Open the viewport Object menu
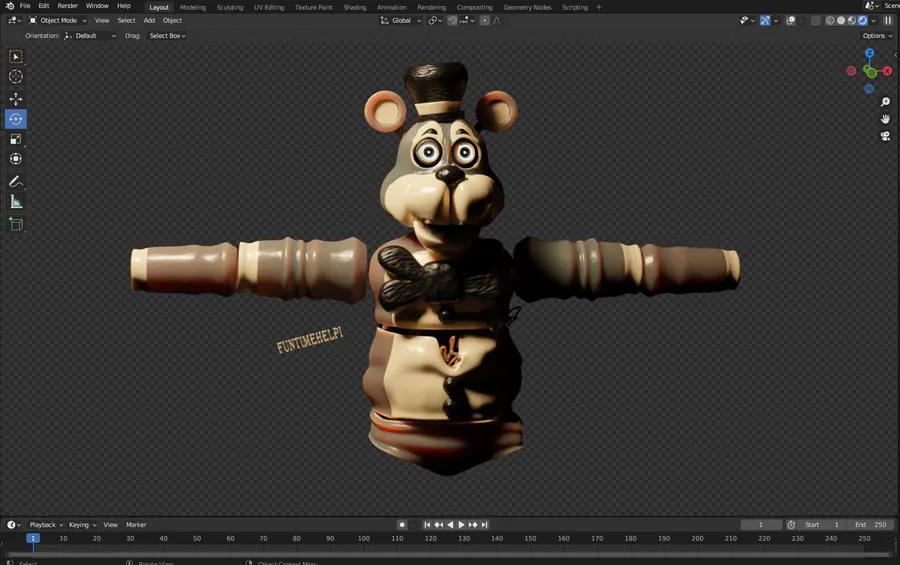The image size is (900, 565). pyautogui.click(x=172, y=21)
